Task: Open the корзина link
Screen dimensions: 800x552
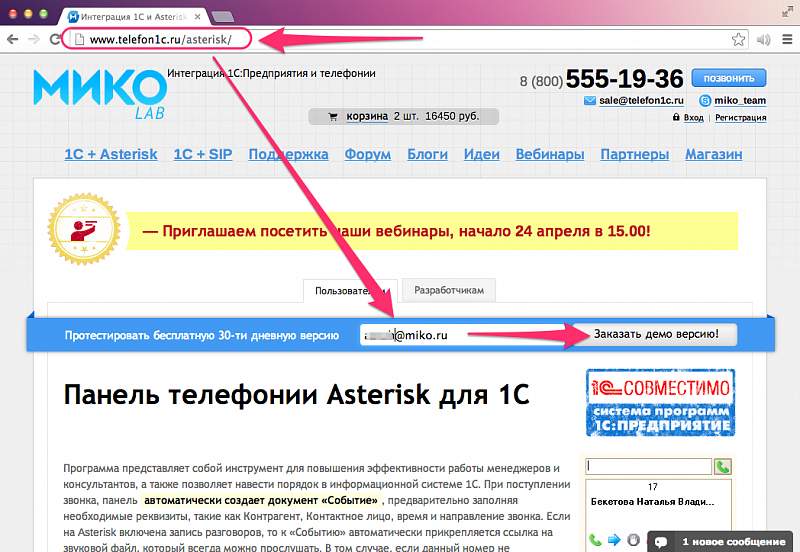Action: (367, 116)
